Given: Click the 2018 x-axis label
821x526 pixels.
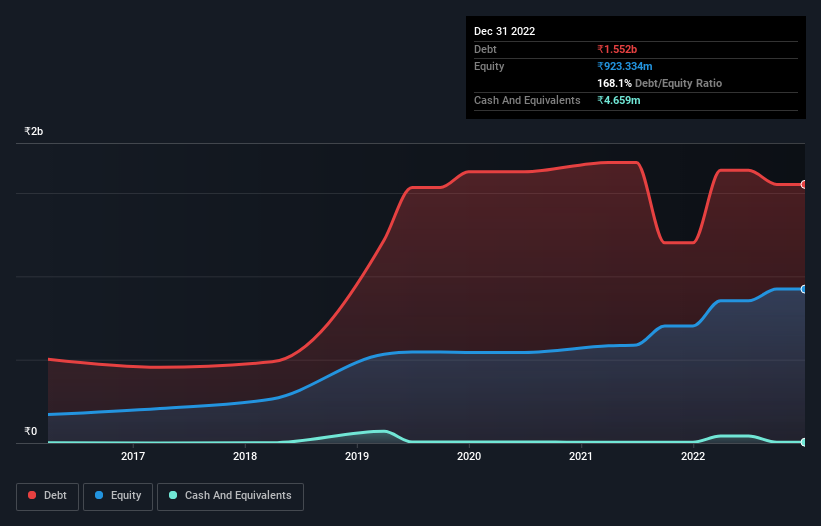Looking at the screenshot, I should [x=245, y=456].
